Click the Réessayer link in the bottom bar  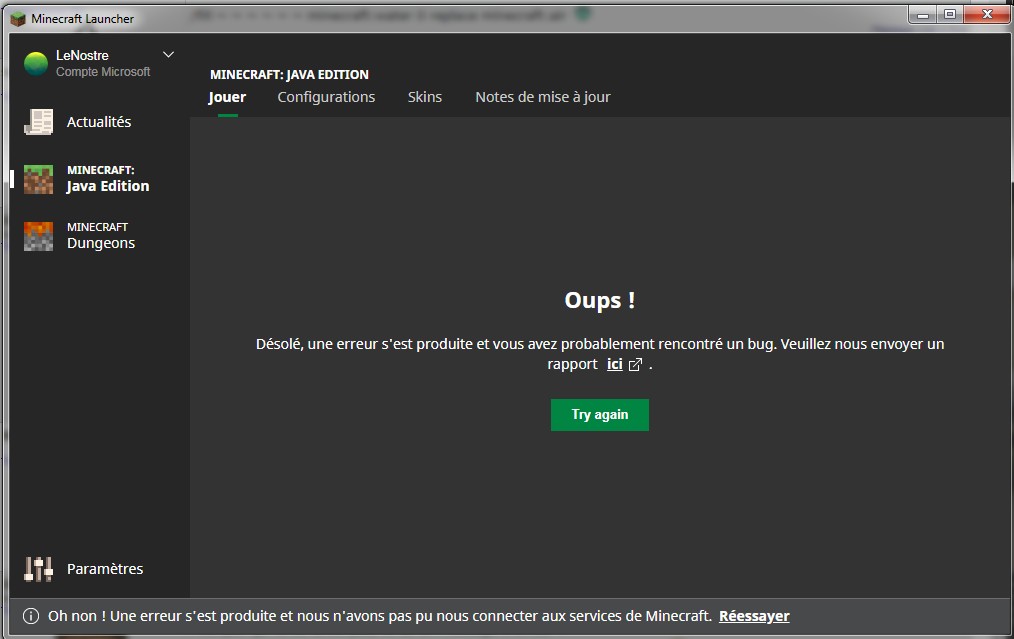tap(754, 616)
